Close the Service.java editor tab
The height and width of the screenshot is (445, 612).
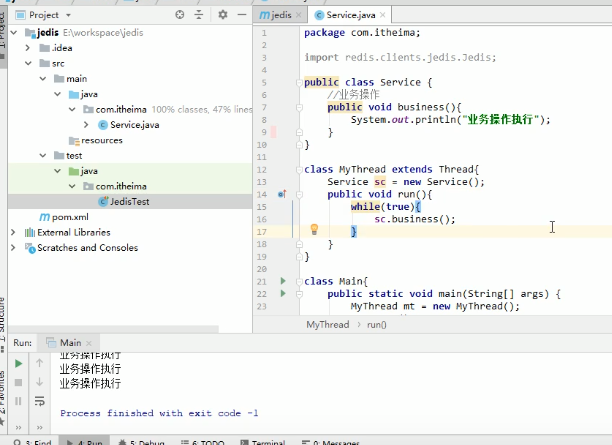coord(383,15)
